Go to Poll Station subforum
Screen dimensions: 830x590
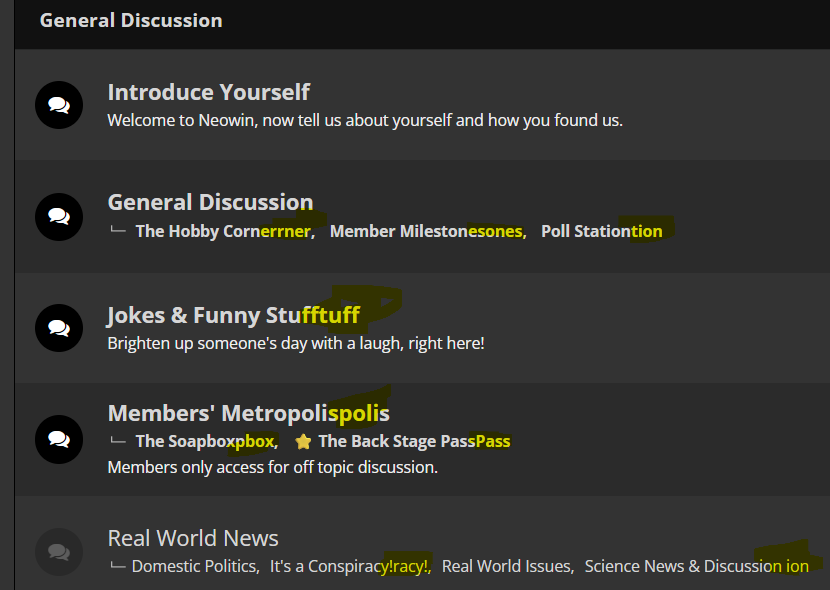click(601, 231)
